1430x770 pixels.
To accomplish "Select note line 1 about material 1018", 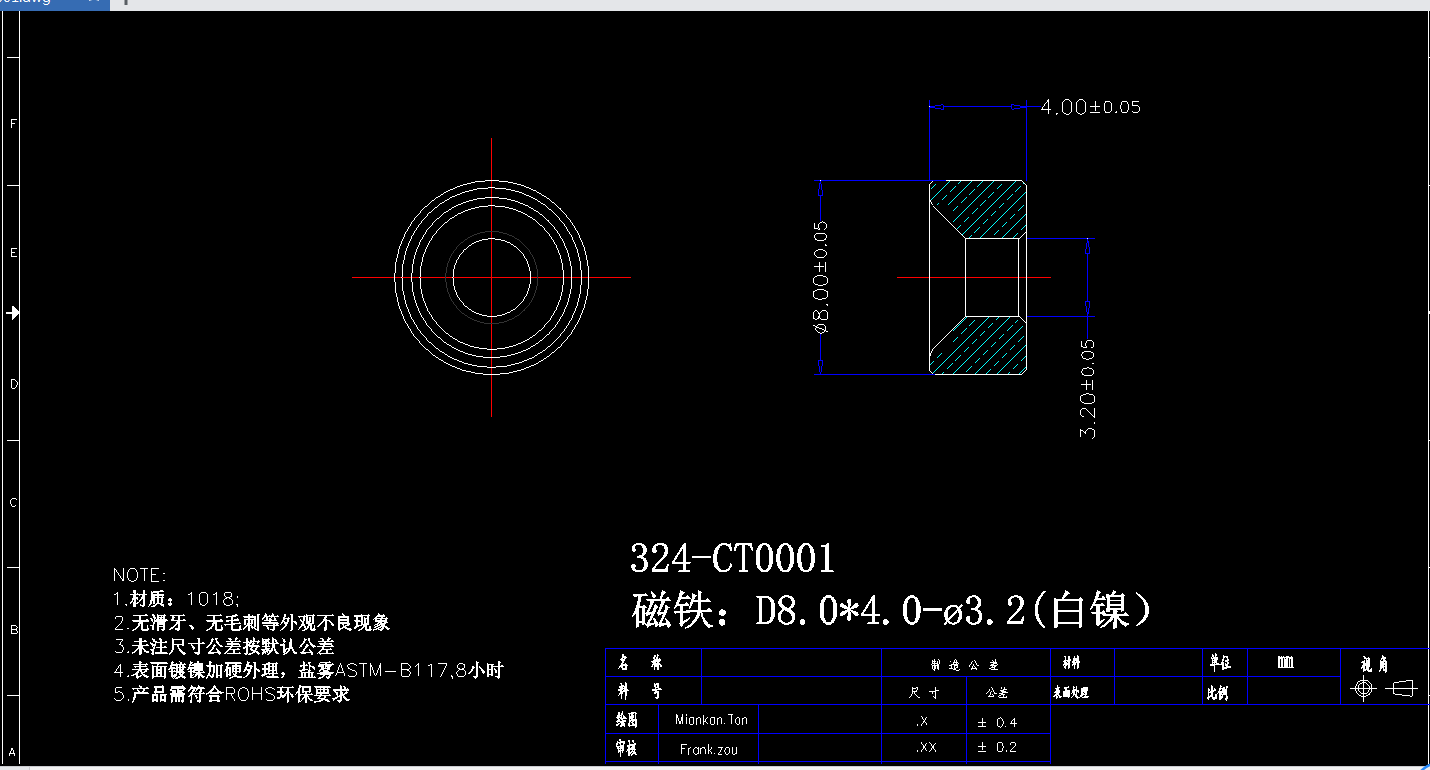I will click(x=176, y=599).
